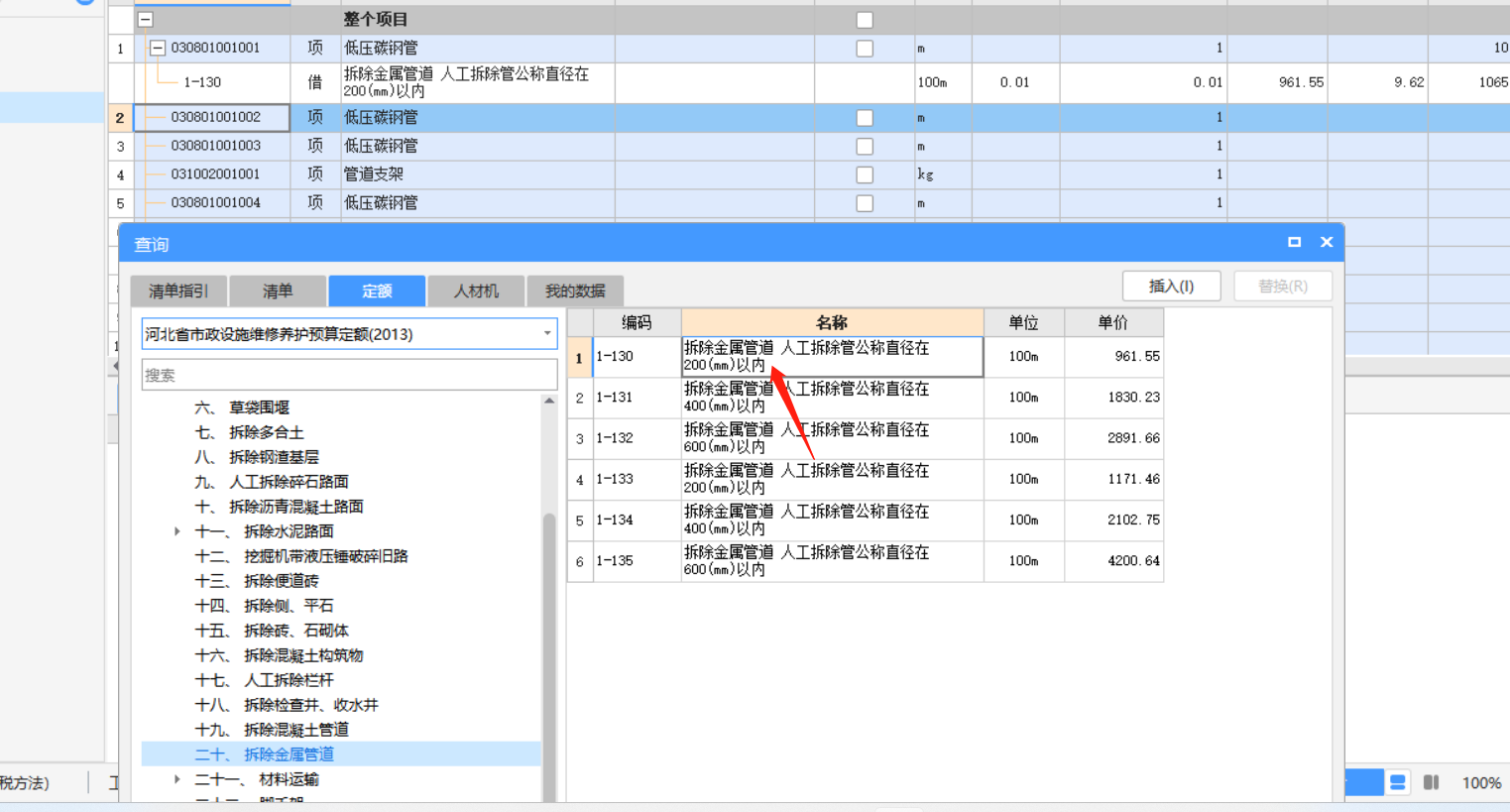Screen dimensions: 1510x812
Task: Select 十二、挖掘机带液压锤破碎旧路 tree item
Action: pyautogui.click(x=301, y=556)
